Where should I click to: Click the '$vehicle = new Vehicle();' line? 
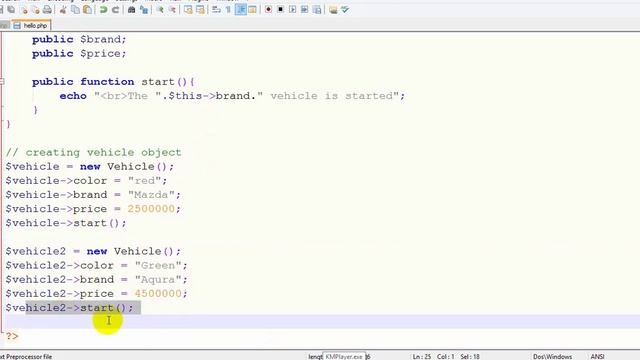click(90, 167)
